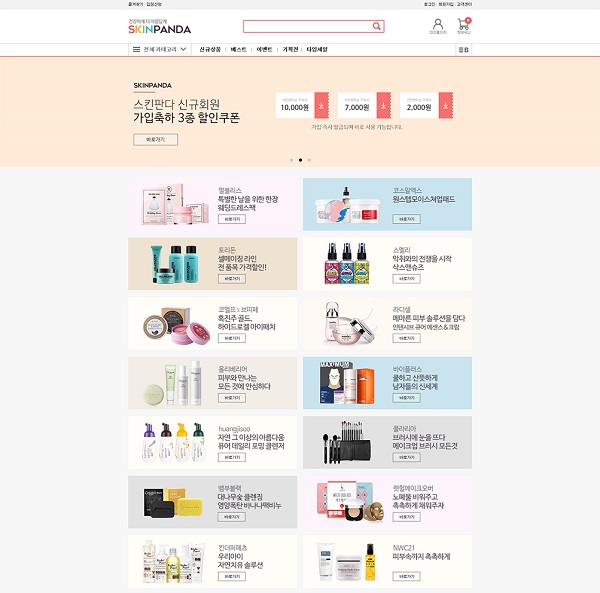Screen dimensions: 600x593
Task: Click 바로가기 on the 킨더퍼퓸 card
Action: tap(232, 577)
